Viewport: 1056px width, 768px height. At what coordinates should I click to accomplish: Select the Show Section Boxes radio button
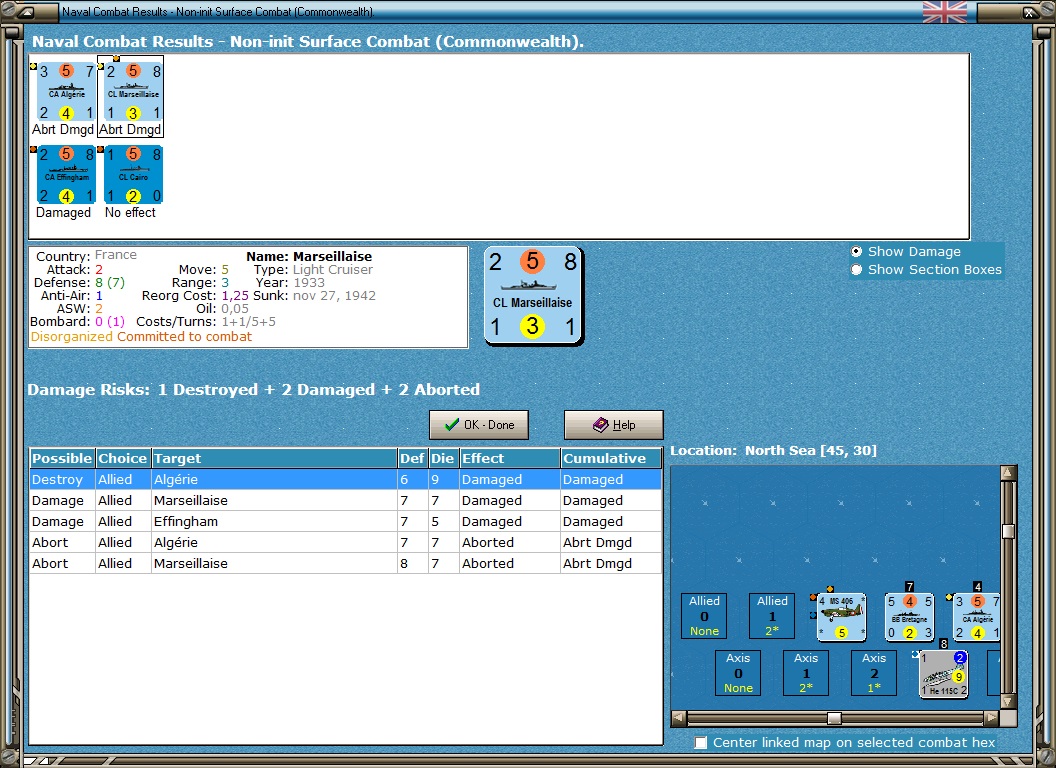click(856, 269)
